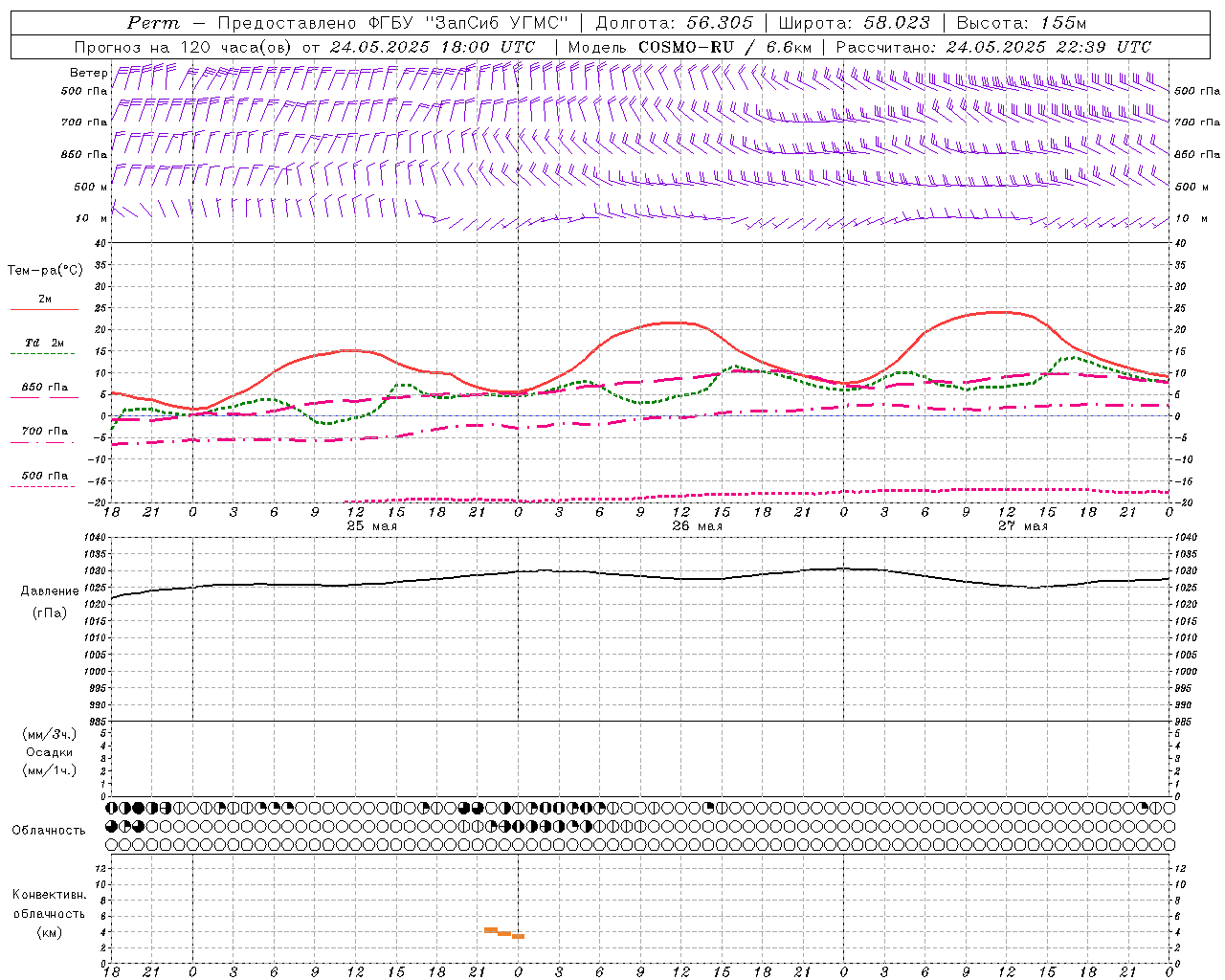Click the "850 гПа" temperature legend label

[44, 388]
